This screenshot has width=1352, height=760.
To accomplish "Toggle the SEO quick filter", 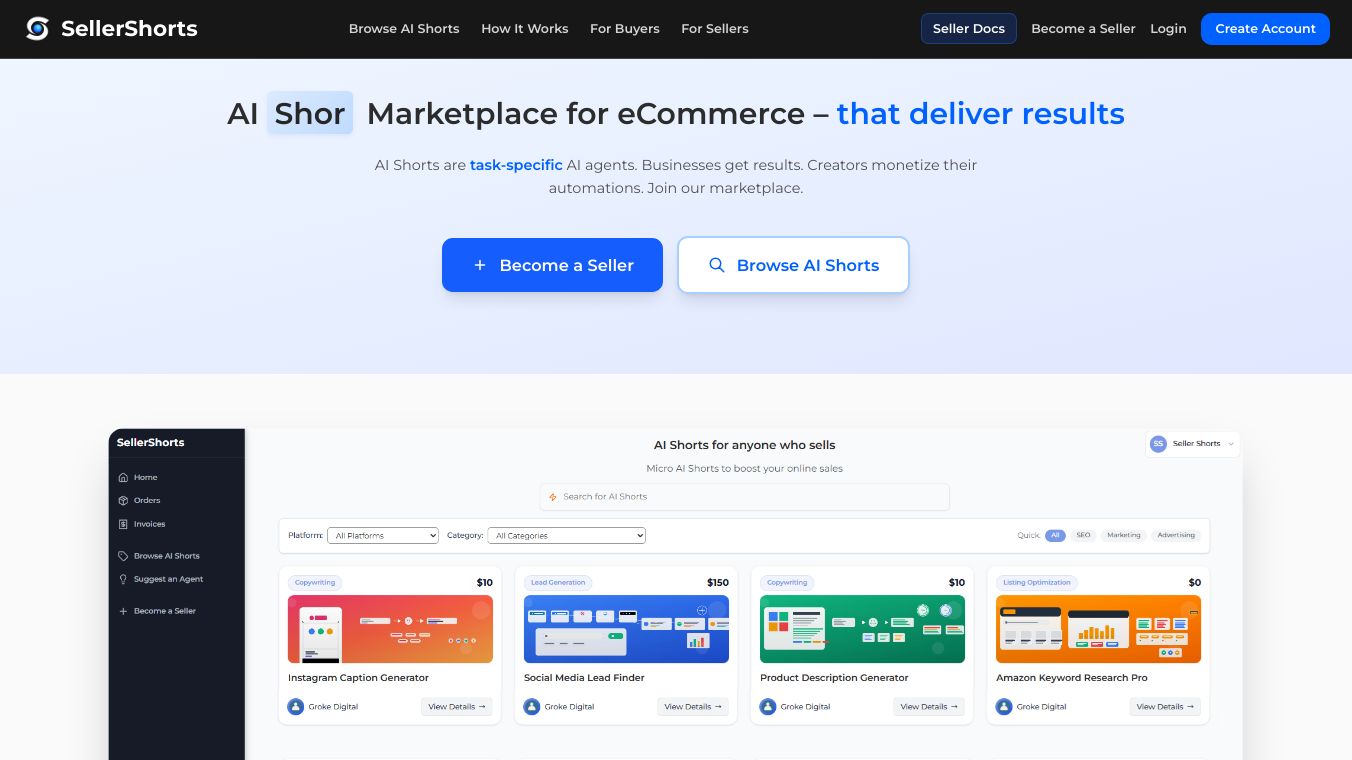I will pyautogui.click(x=1084, y=535).
